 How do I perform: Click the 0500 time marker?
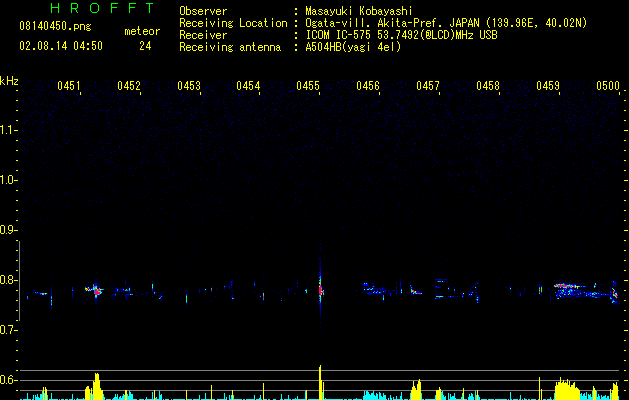point(608,86)
